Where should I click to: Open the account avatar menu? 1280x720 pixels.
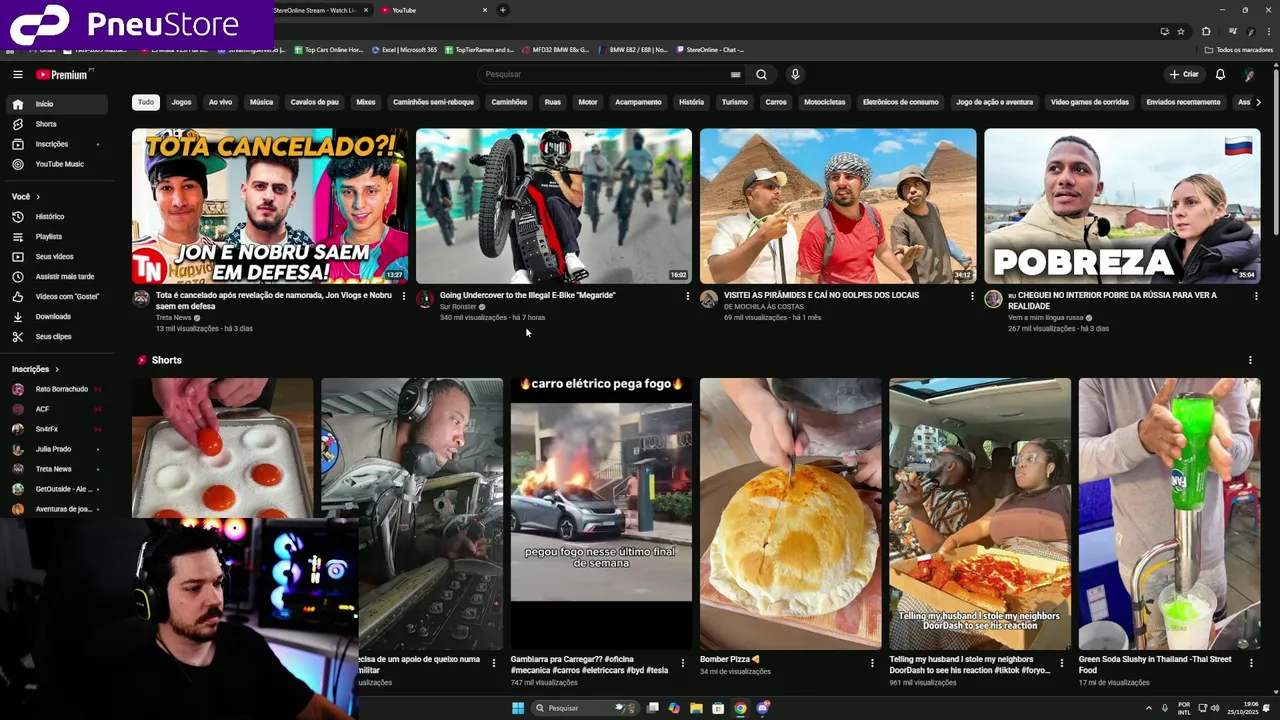tap(1249, 74)
